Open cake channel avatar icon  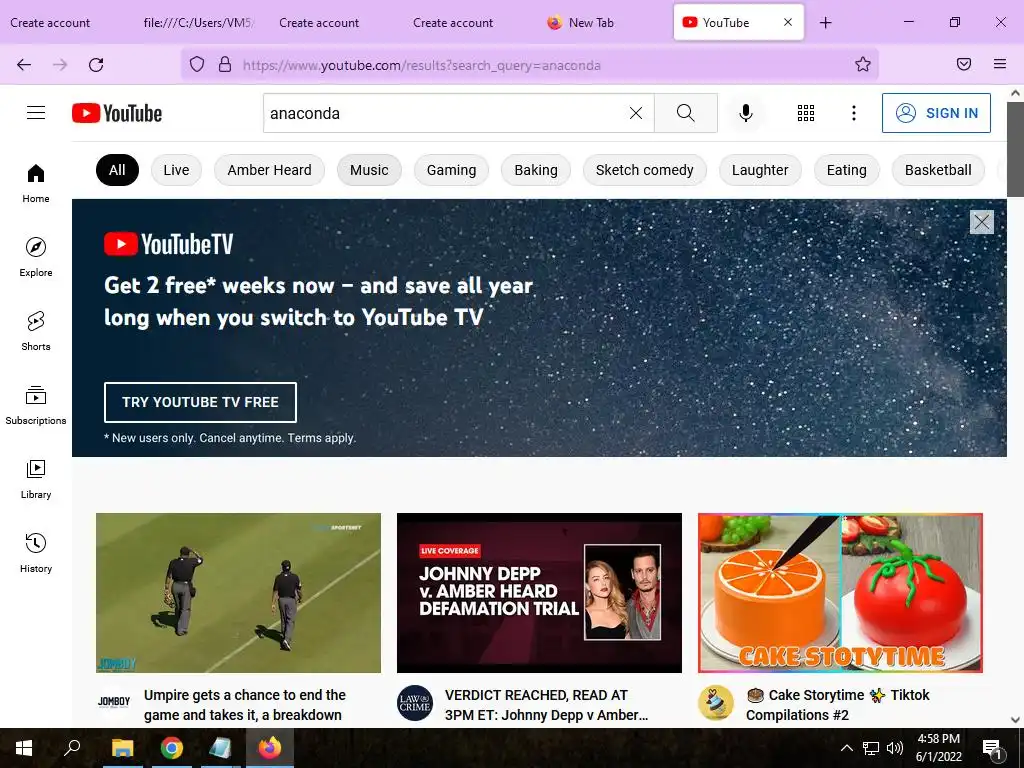click(x=716, y=703)
